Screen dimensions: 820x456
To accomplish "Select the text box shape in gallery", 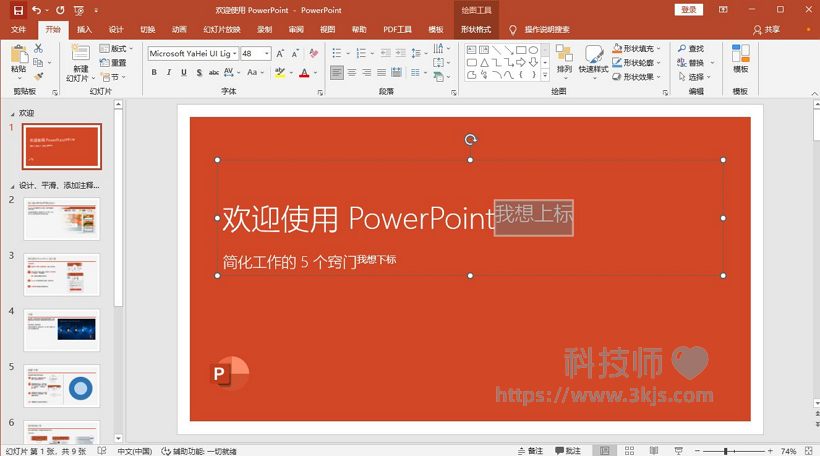I will coord(472,50).
